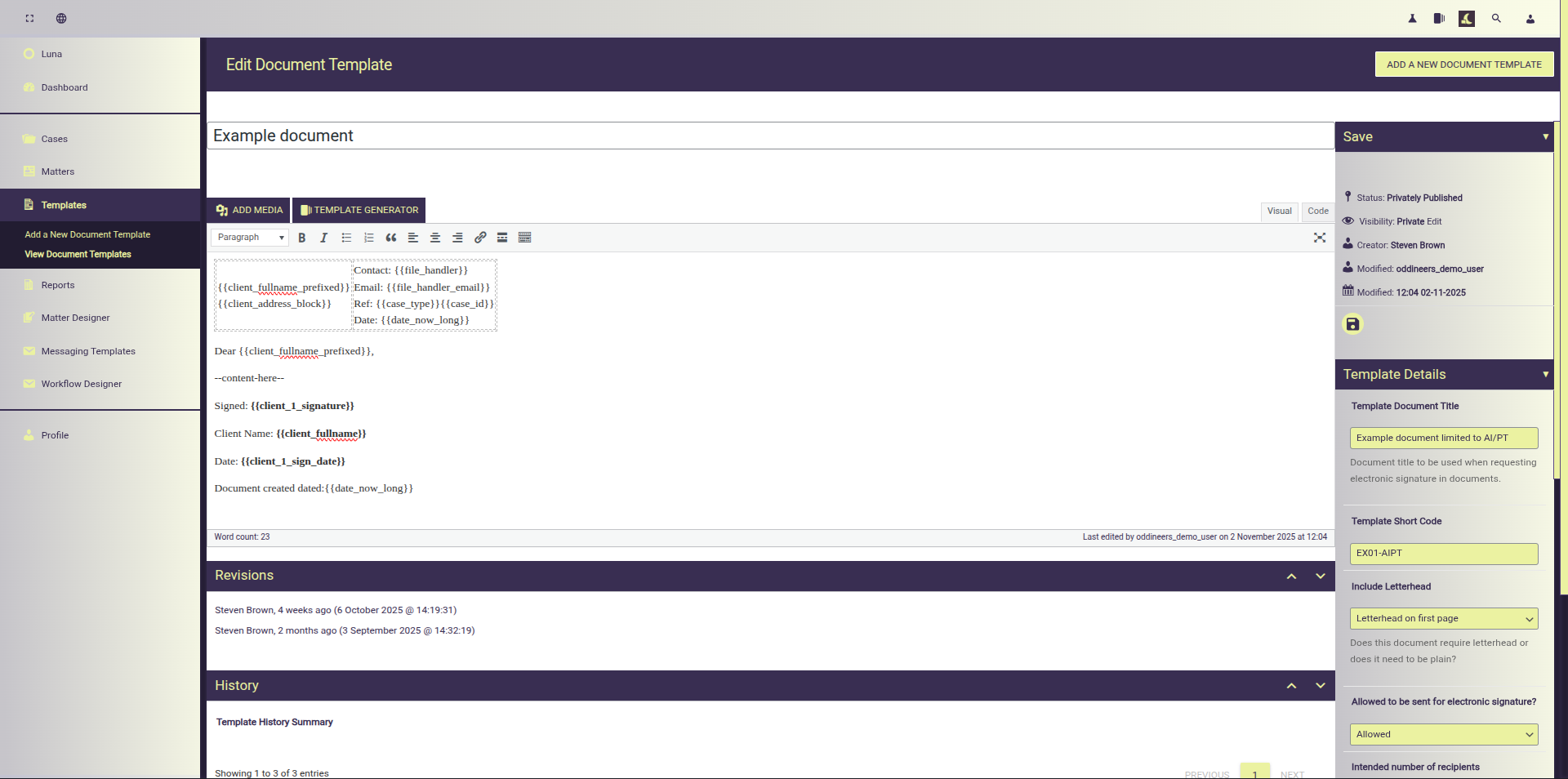
Task: Toggle dark mode moon icon
Action: (x=1467, y=18)
